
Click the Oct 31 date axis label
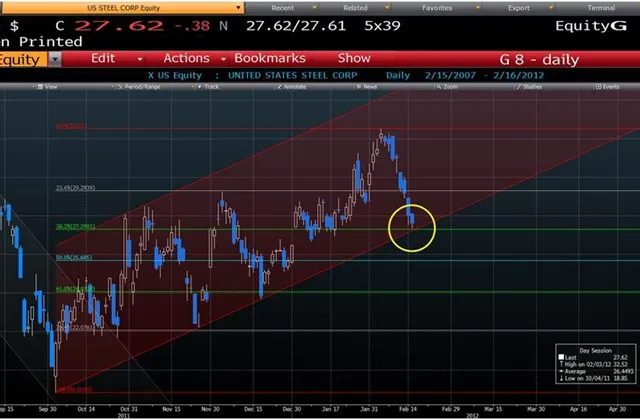[129, 409]
